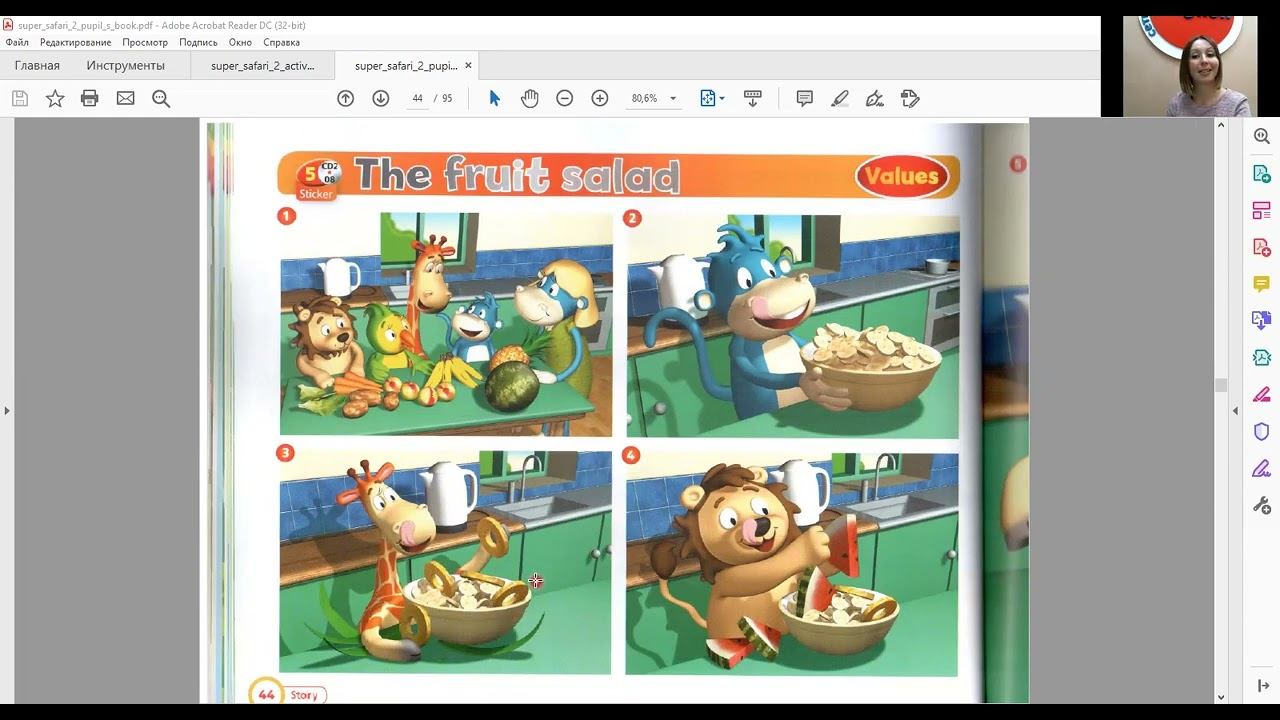
Task: Open the Окно menu
Action: tap(240, 42)
